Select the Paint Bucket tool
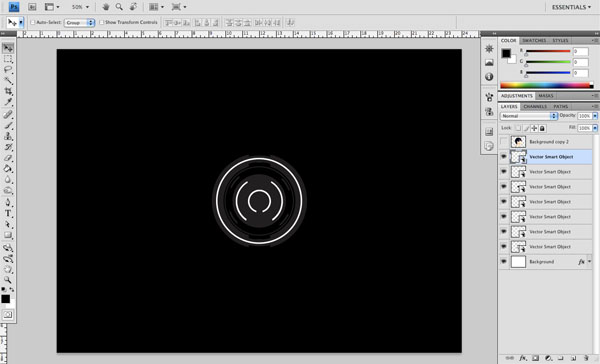 (x=8, y=168)
